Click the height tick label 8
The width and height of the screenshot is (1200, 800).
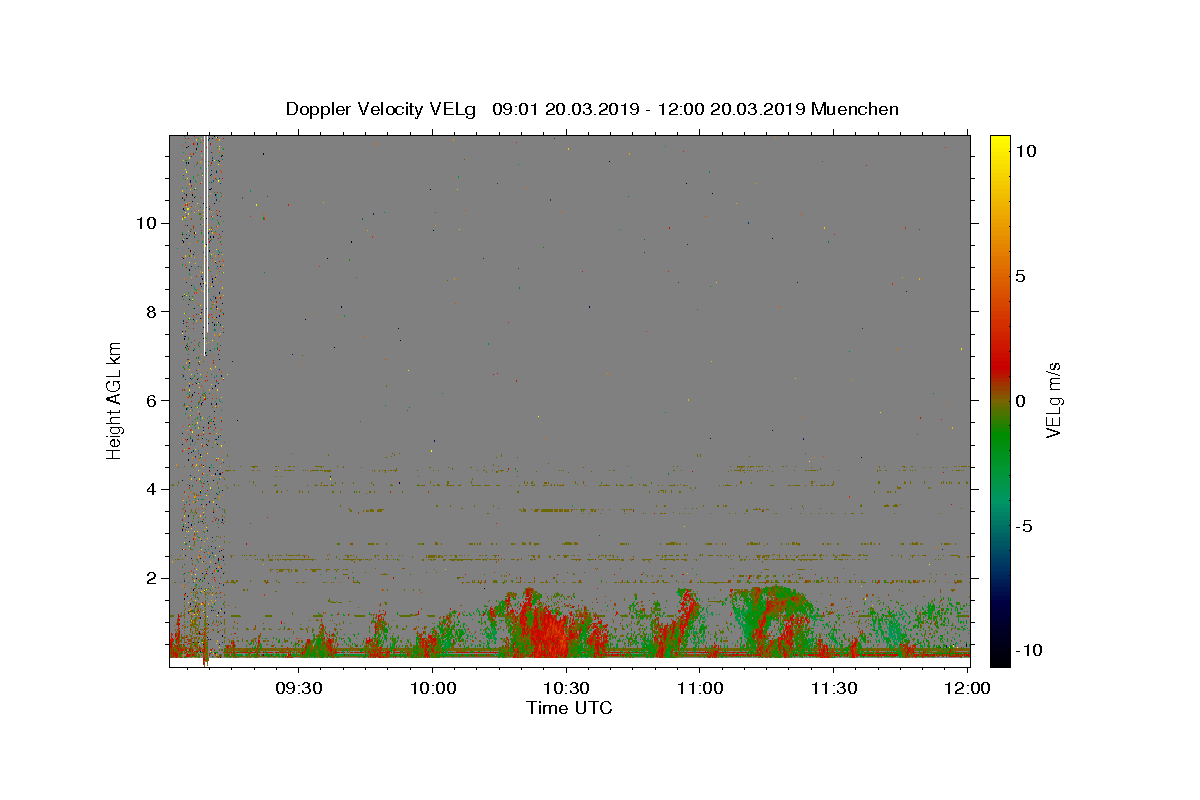coord(151,311)
